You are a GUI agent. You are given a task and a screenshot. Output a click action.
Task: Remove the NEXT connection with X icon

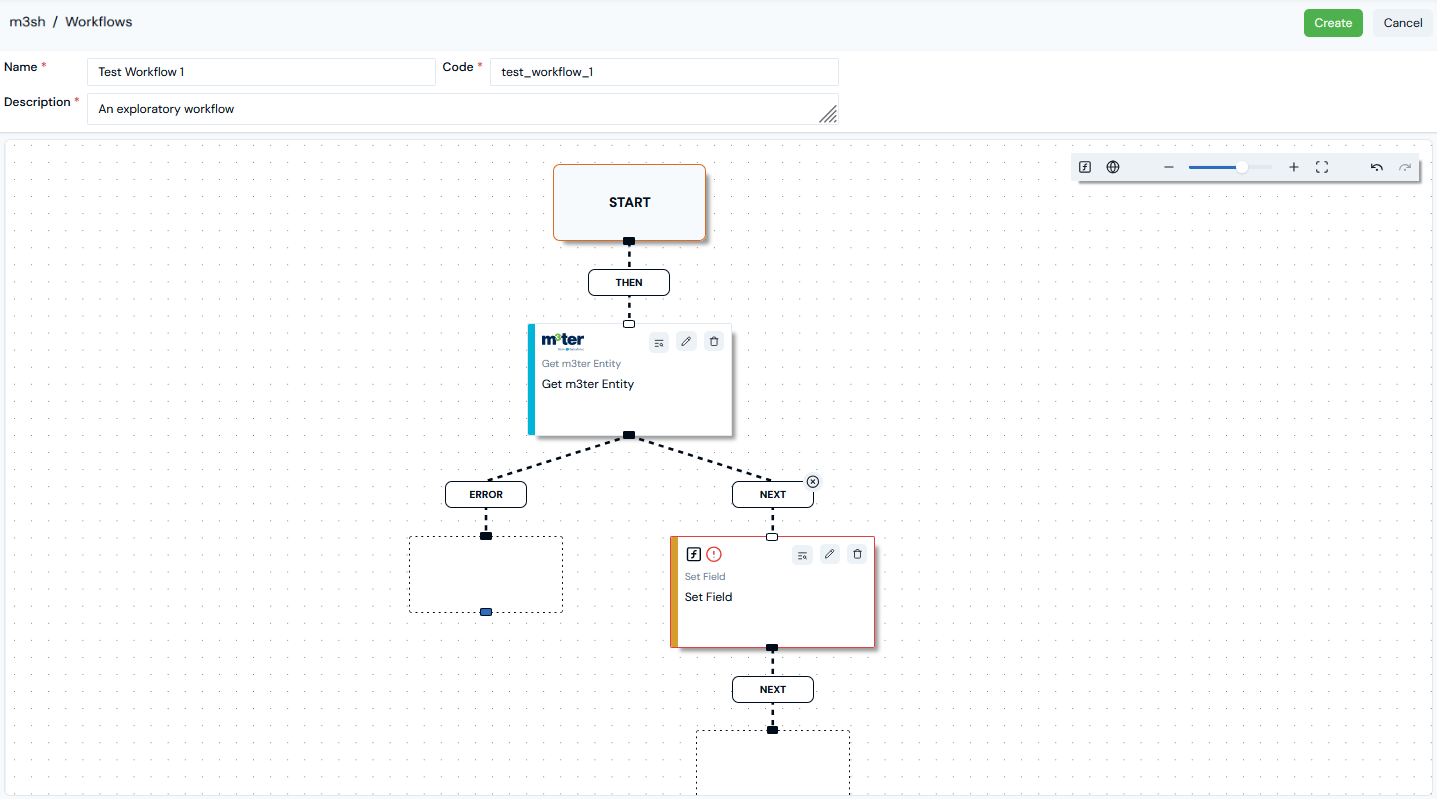813,482
